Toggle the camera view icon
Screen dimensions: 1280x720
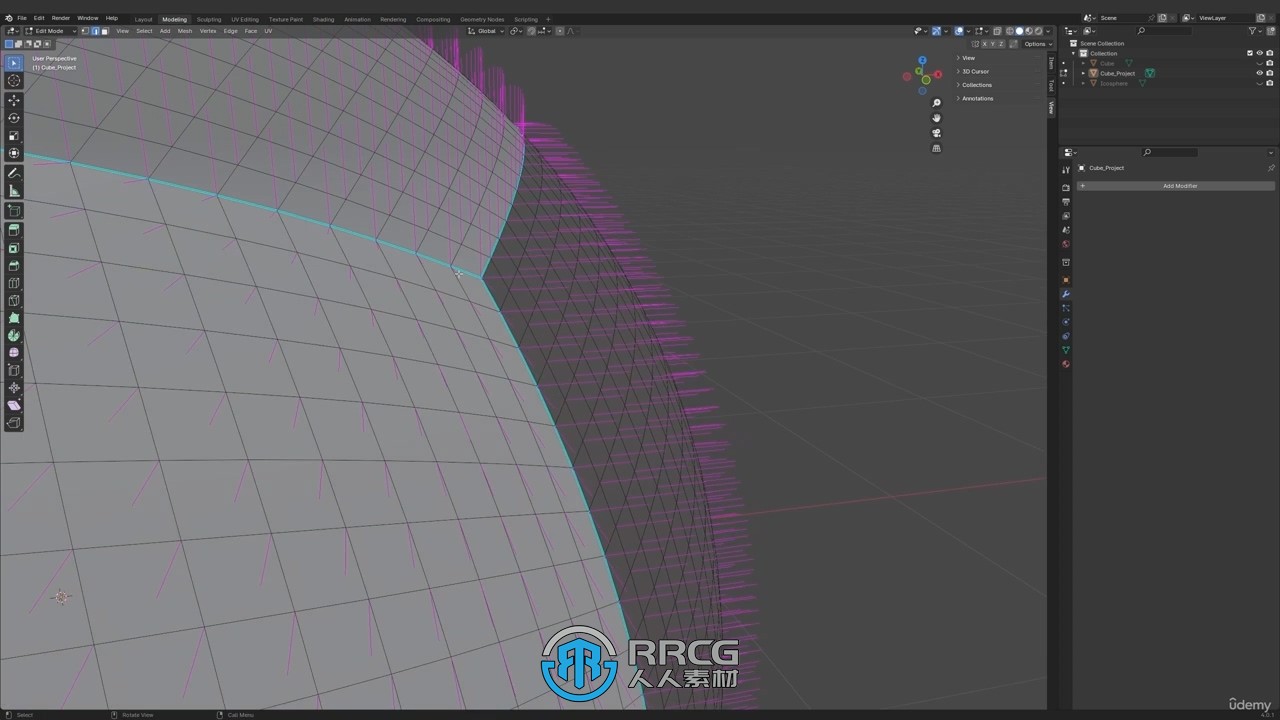936,133
